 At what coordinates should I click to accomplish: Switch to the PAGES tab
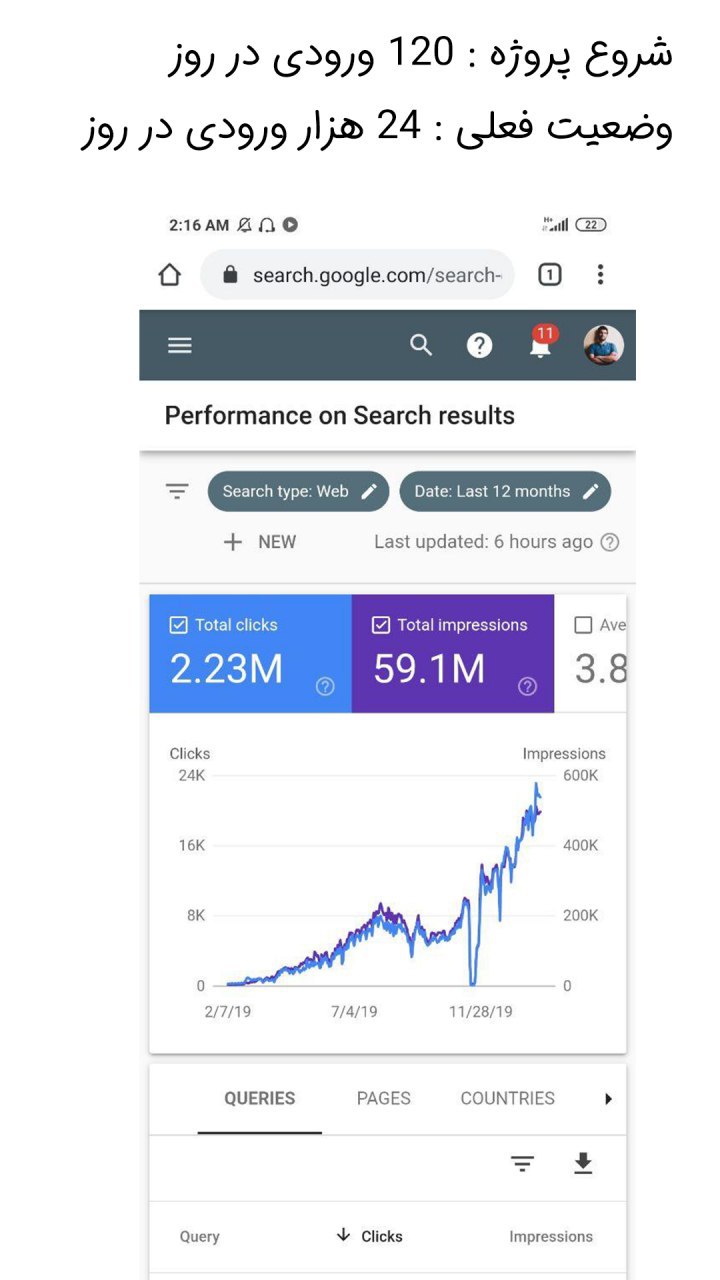(384, 1098)
